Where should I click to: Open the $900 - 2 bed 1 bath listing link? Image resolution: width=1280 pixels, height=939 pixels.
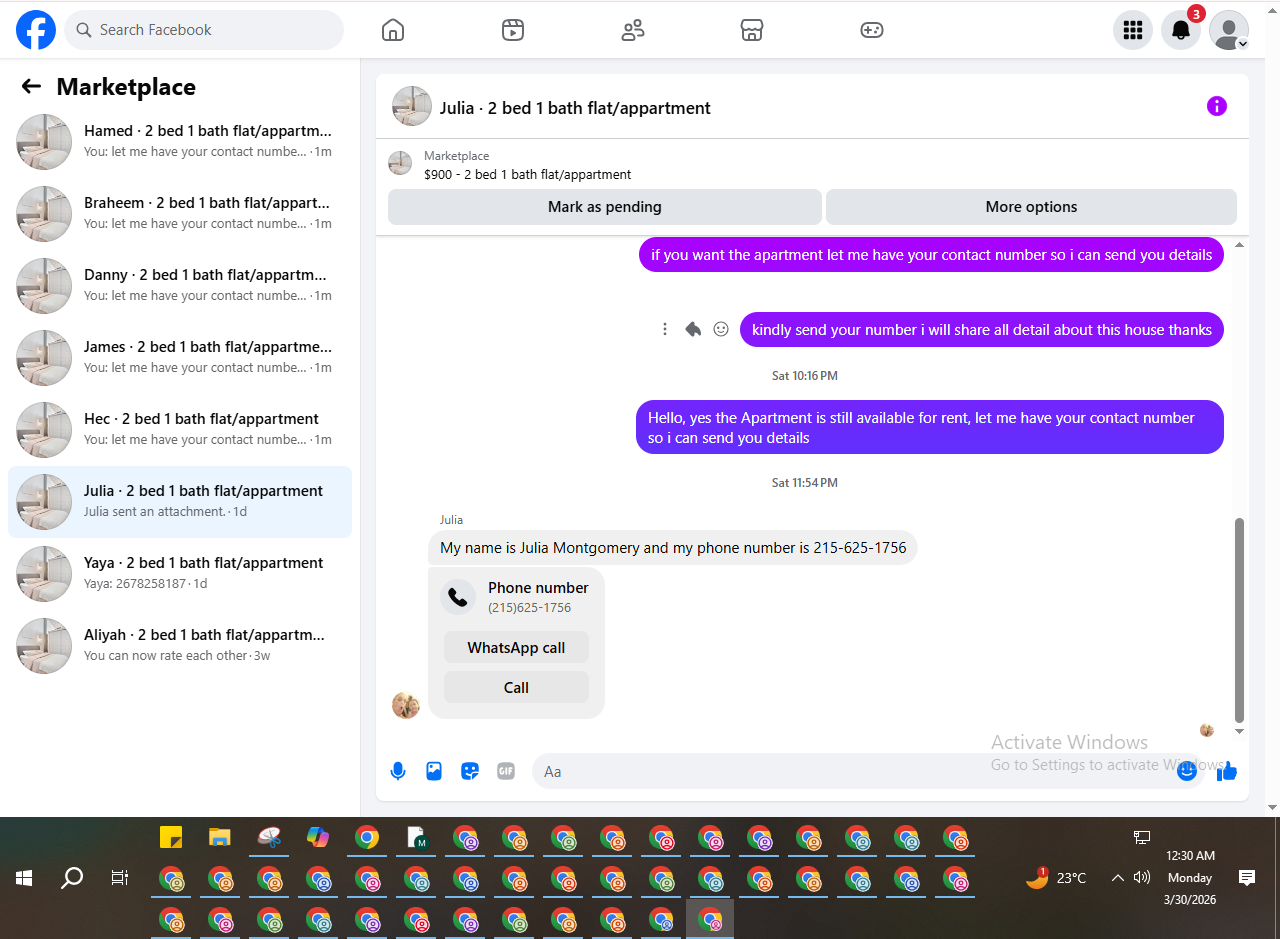tap(527, 174)
